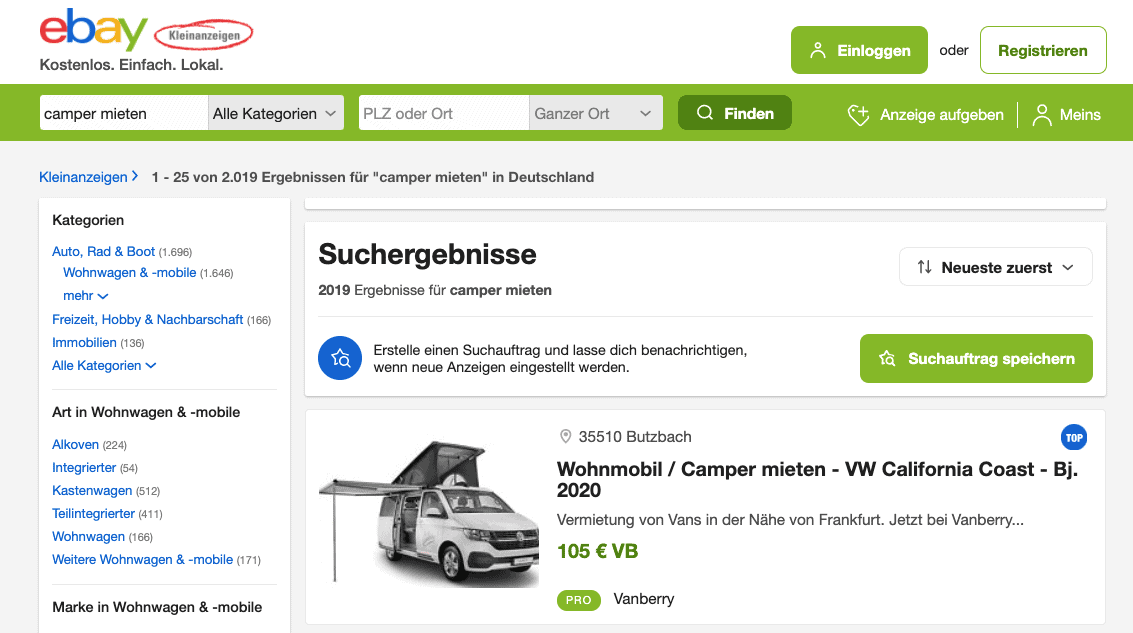Filter by Alkoven type
Image resolution: width=1133 pixels, height=633 pixels.
pos(75,444)
